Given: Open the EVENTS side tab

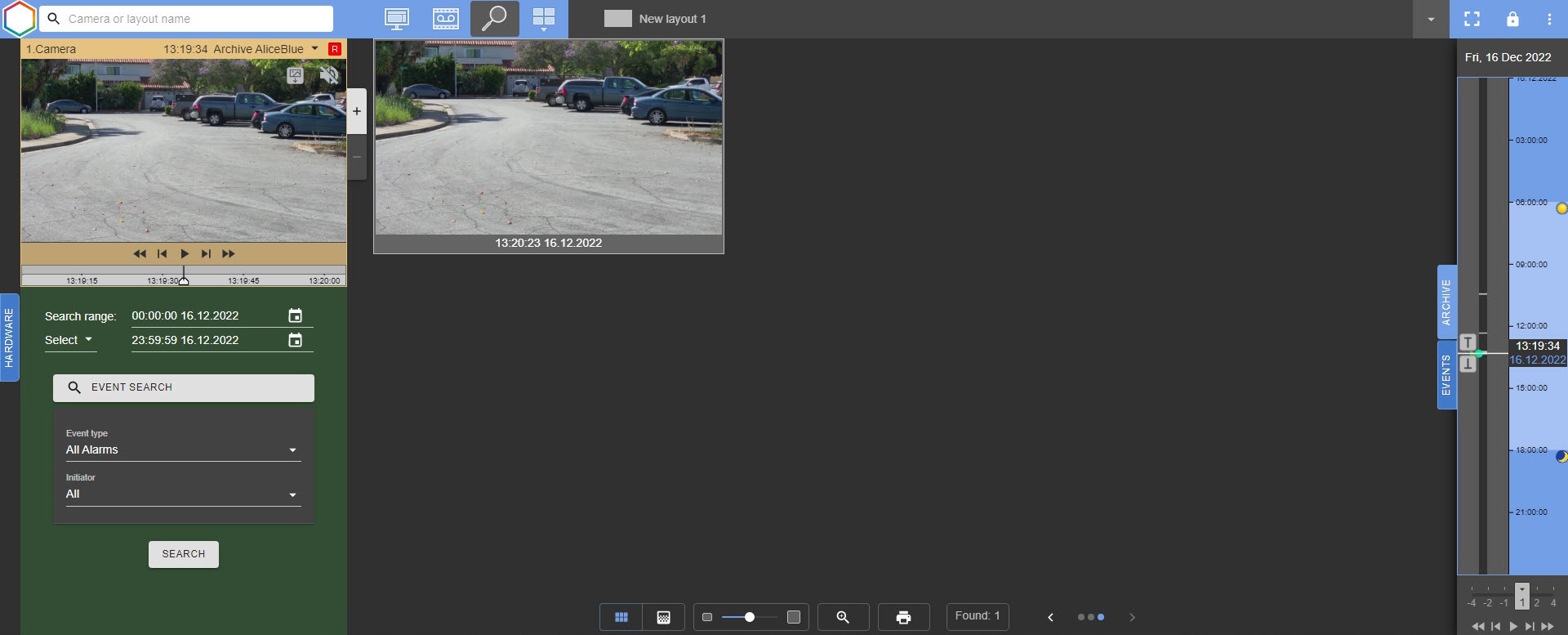Looking at the screenshot, I should [1446, 375].
